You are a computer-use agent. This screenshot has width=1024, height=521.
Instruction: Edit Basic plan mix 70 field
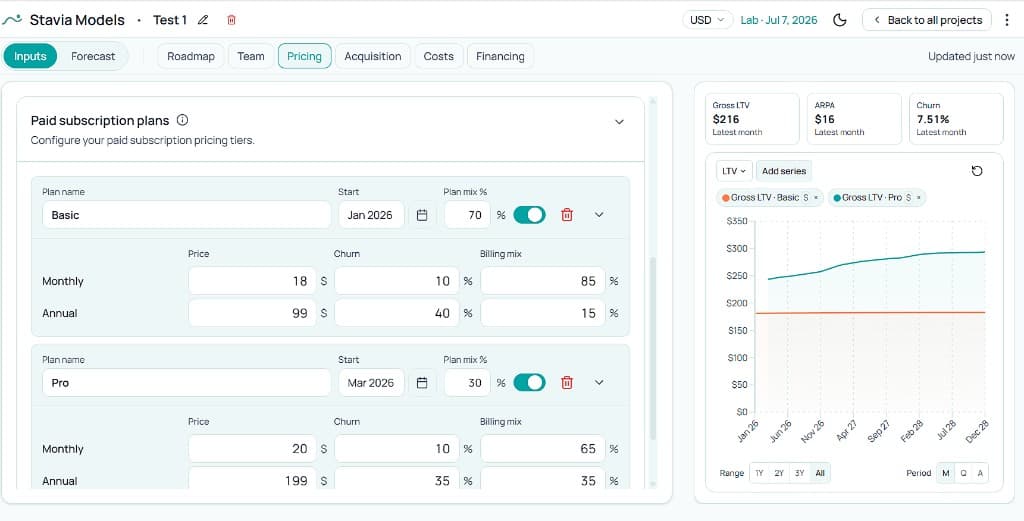coord(468,215)
